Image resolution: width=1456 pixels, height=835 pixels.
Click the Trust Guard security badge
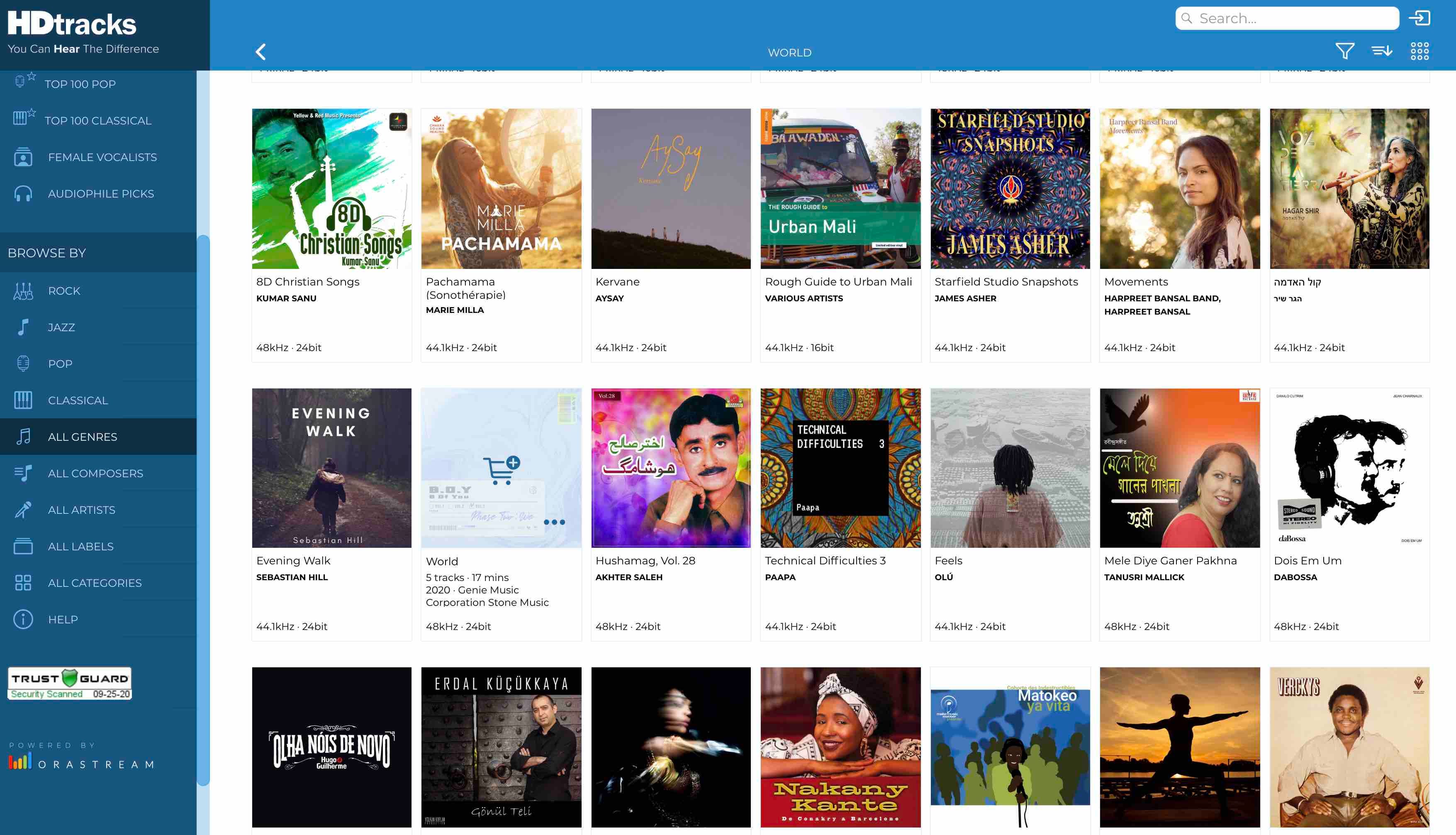(69, 683)
